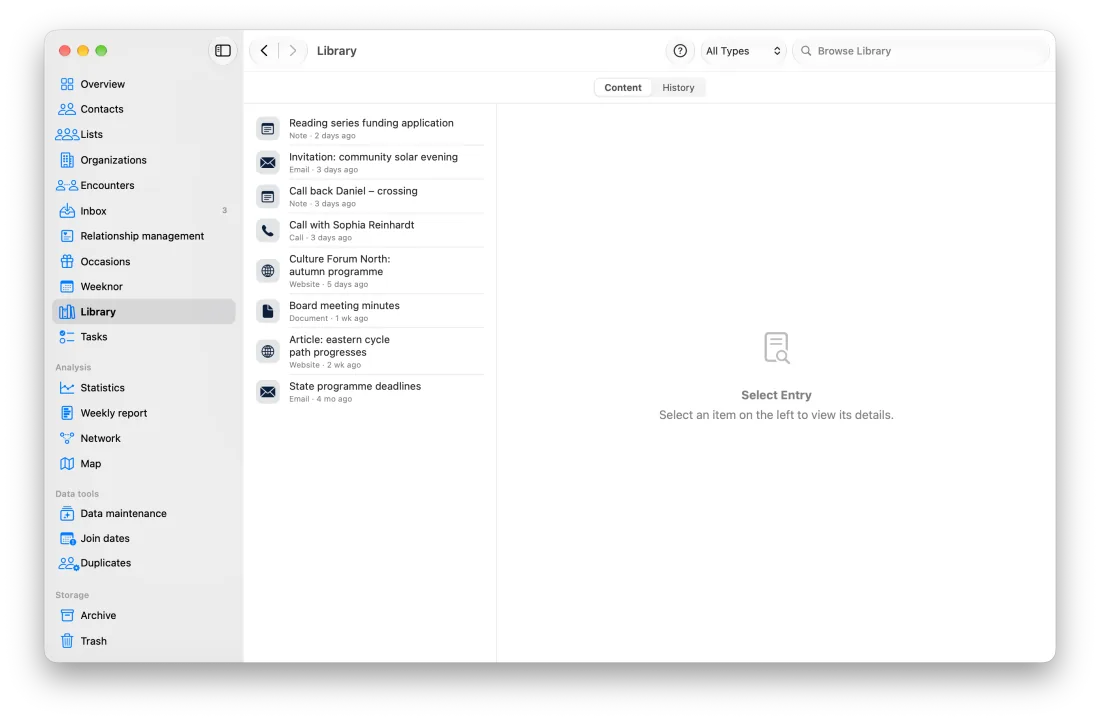
Task: Open the Inbox sidebar item
Action: [x=144, y=210]
